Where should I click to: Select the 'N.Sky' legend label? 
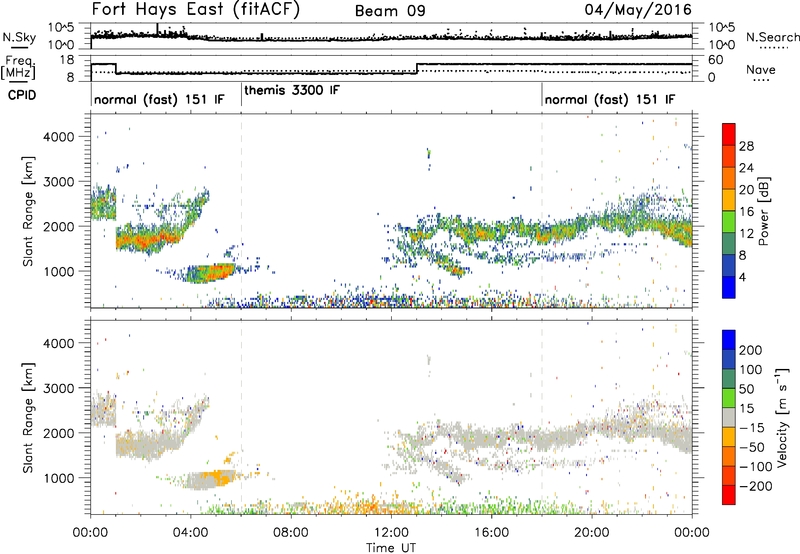(19, 37)
